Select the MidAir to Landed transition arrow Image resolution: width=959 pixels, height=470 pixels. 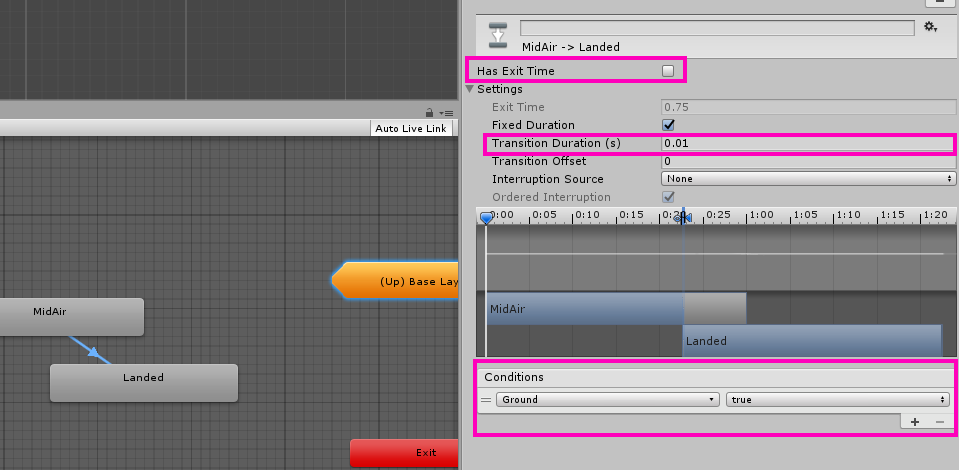[91, 351]
